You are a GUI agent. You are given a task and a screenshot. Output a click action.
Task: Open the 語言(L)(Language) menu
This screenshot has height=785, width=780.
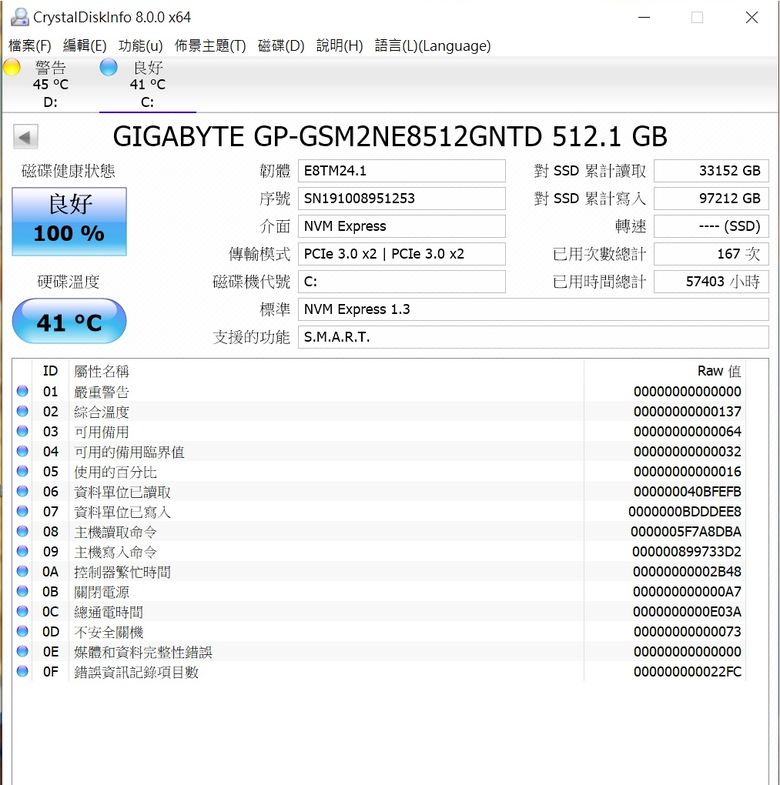point(433,46)
